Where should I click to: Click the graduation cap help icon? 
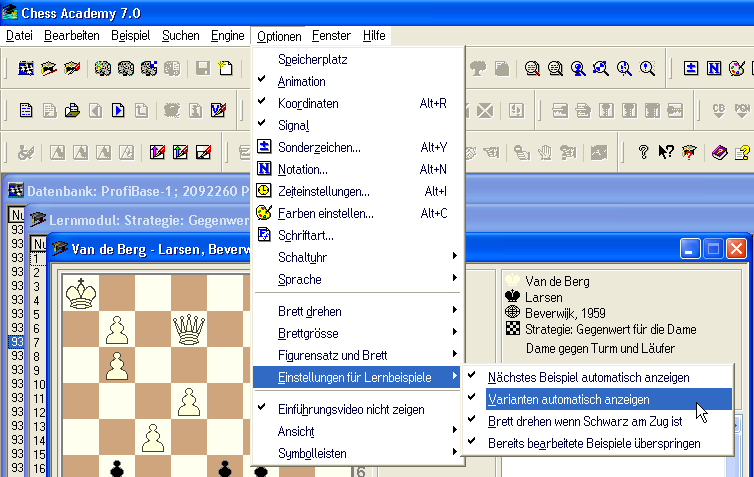689,152
